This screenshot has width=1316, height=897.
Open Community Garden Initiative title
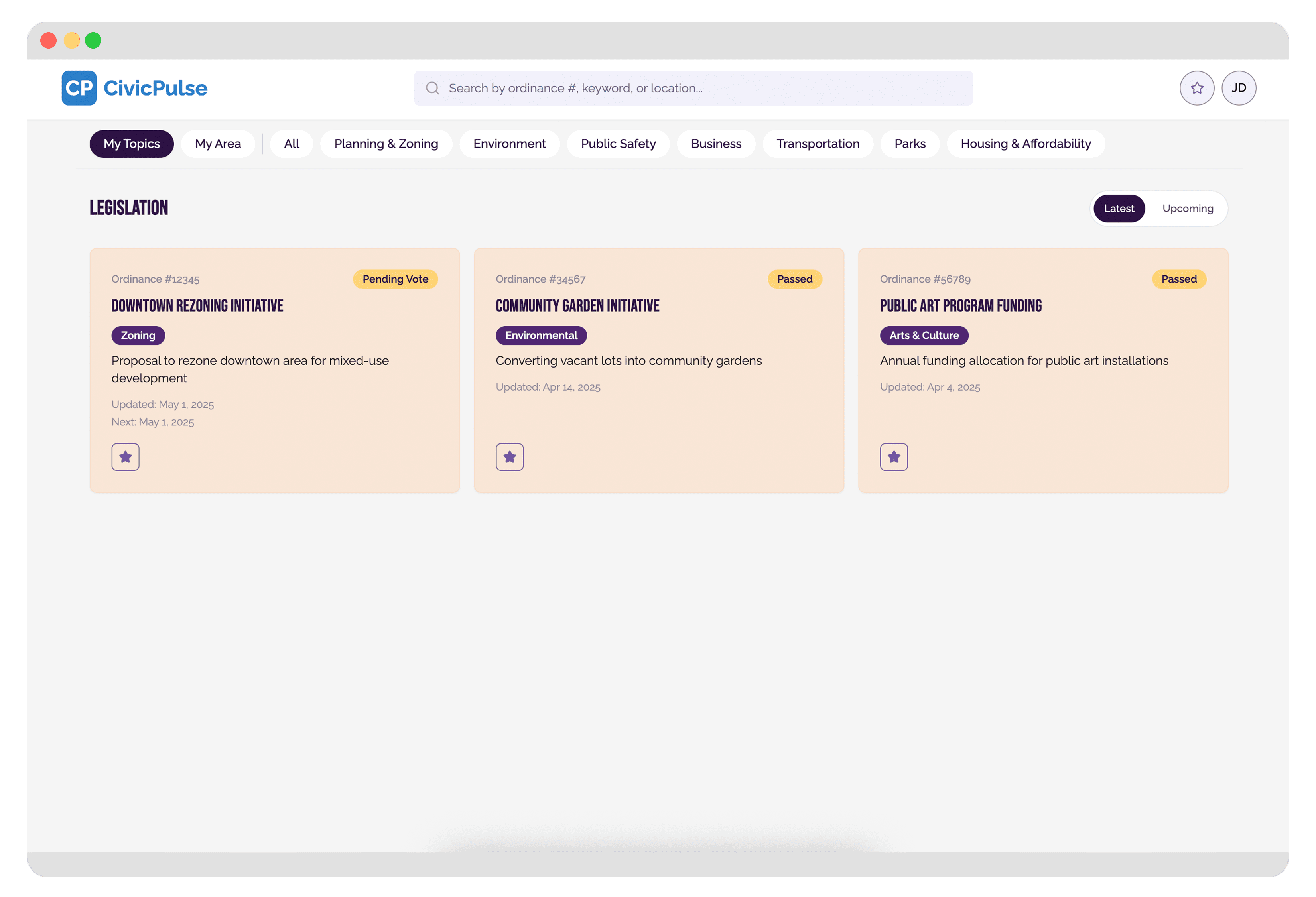[x=577, y=306]
